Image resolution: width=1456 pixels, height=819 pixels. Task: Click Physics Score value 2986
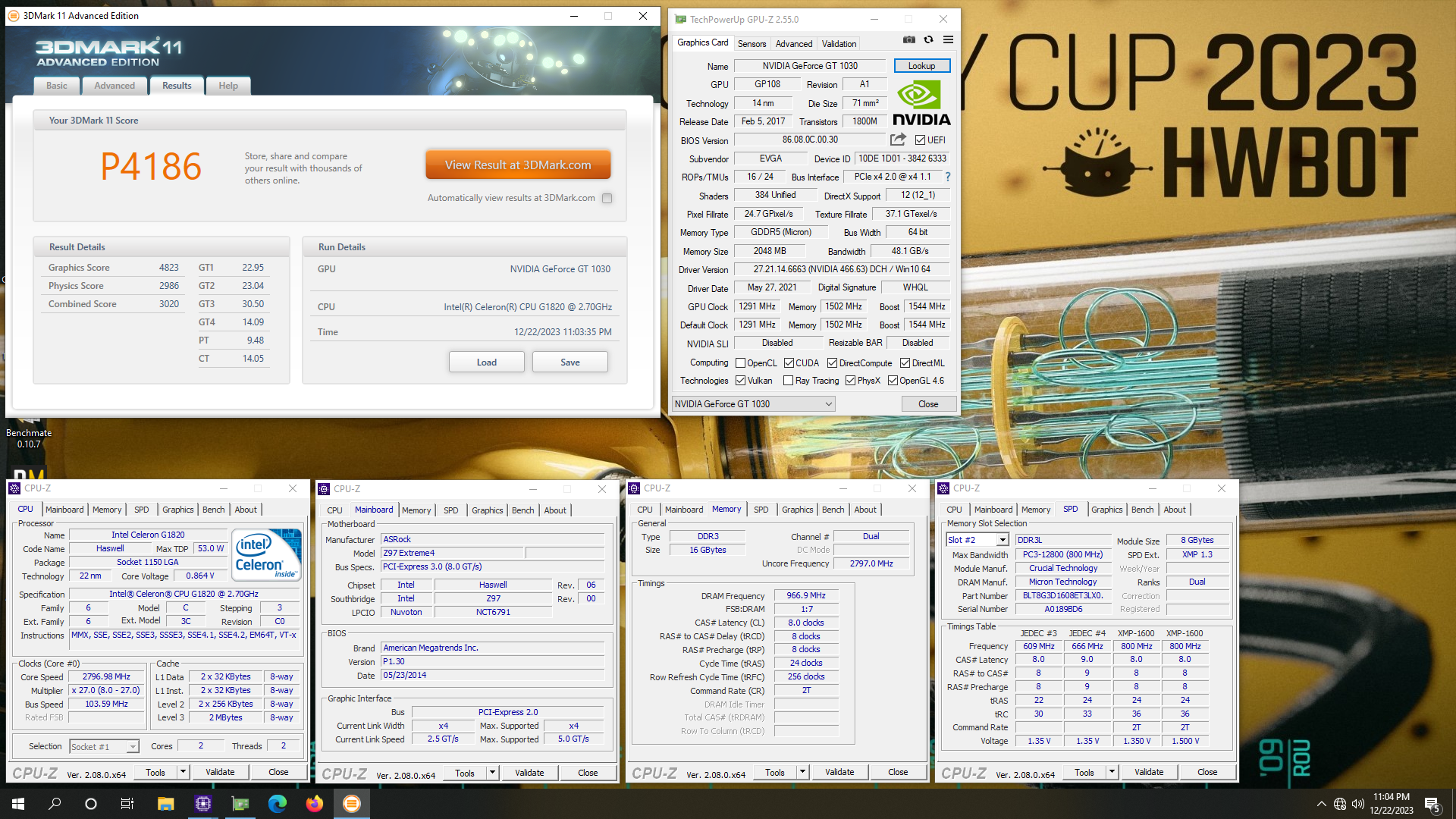(x=168, y=286)
